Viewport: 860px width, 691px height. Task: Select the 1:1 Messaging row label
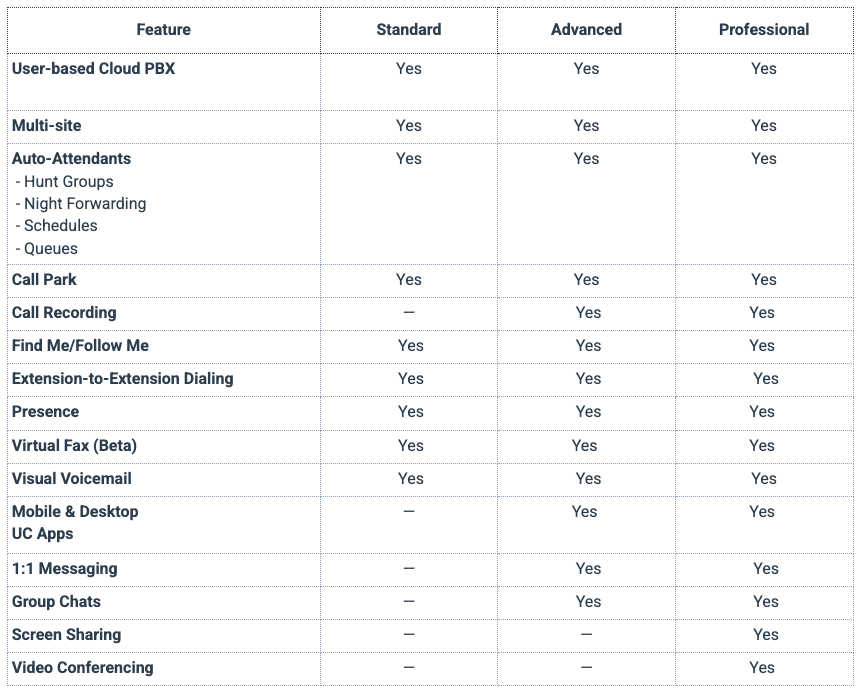tap(64, 569)
